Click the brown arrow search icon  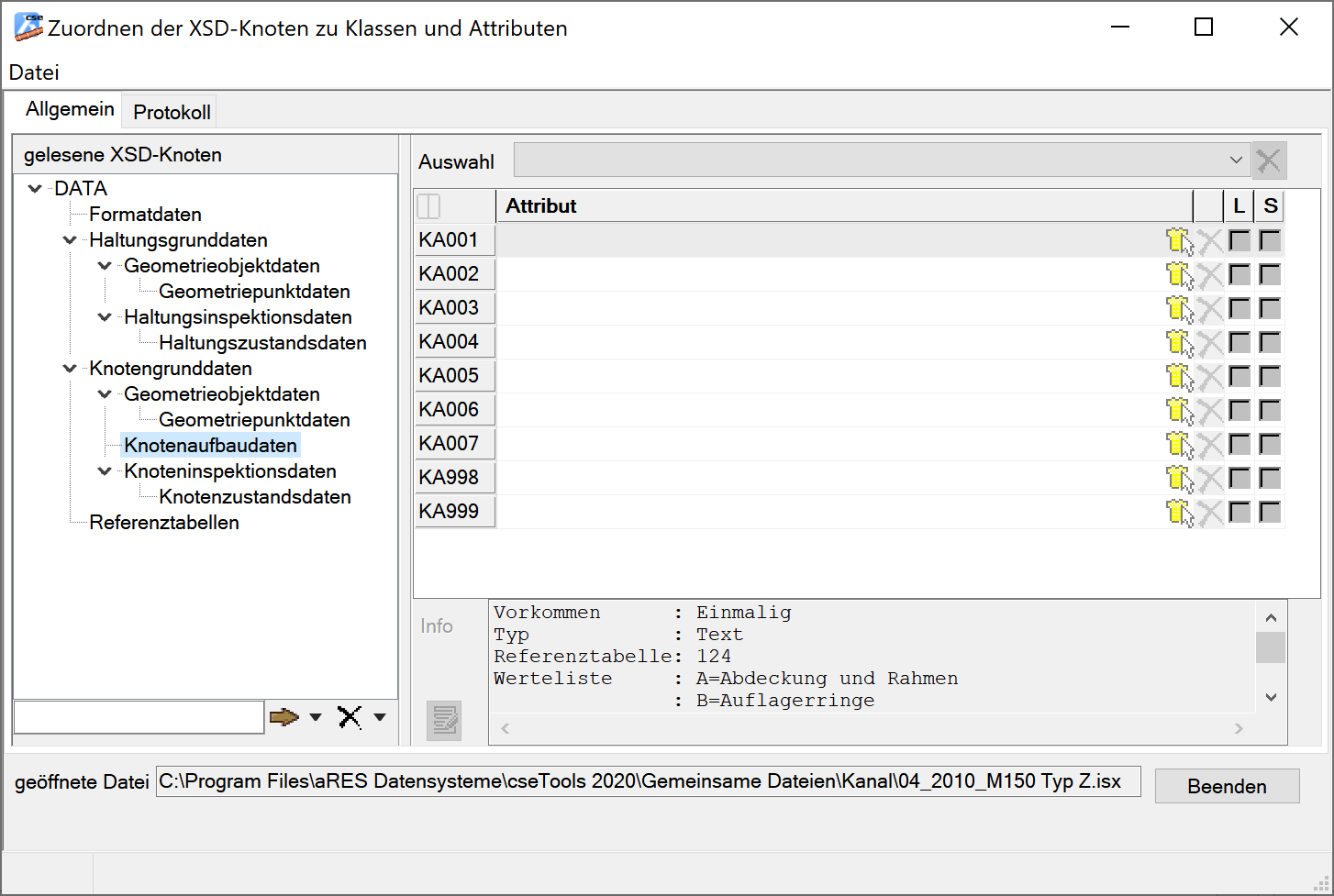(284, 717)
